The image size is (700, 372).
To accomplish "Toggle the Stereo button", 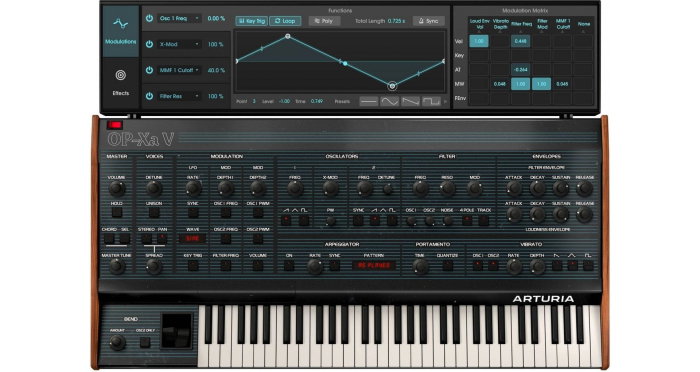I will (x=146, y=238).
